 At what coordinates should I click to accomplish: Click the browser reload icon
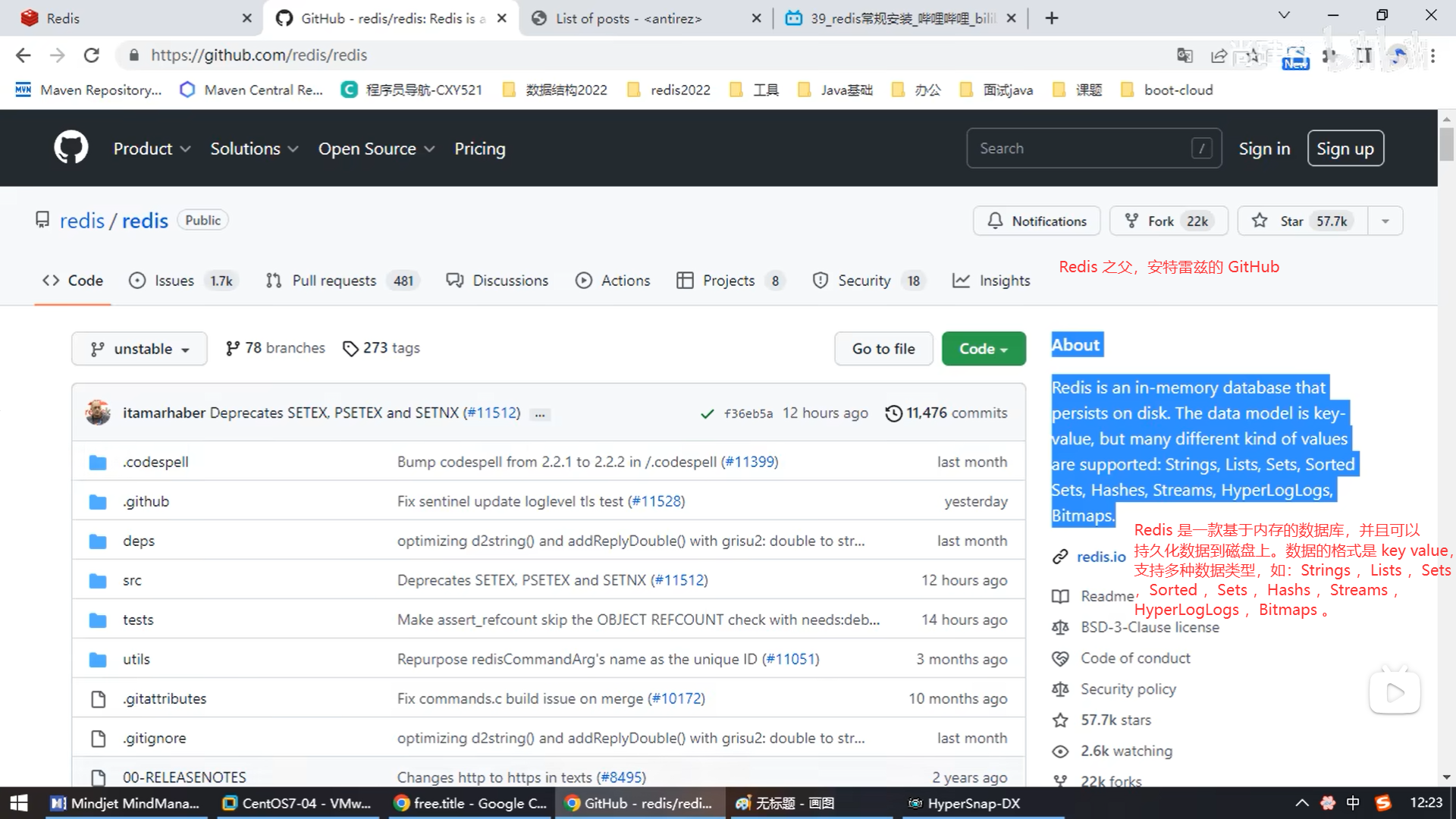(x=92, y=55)
